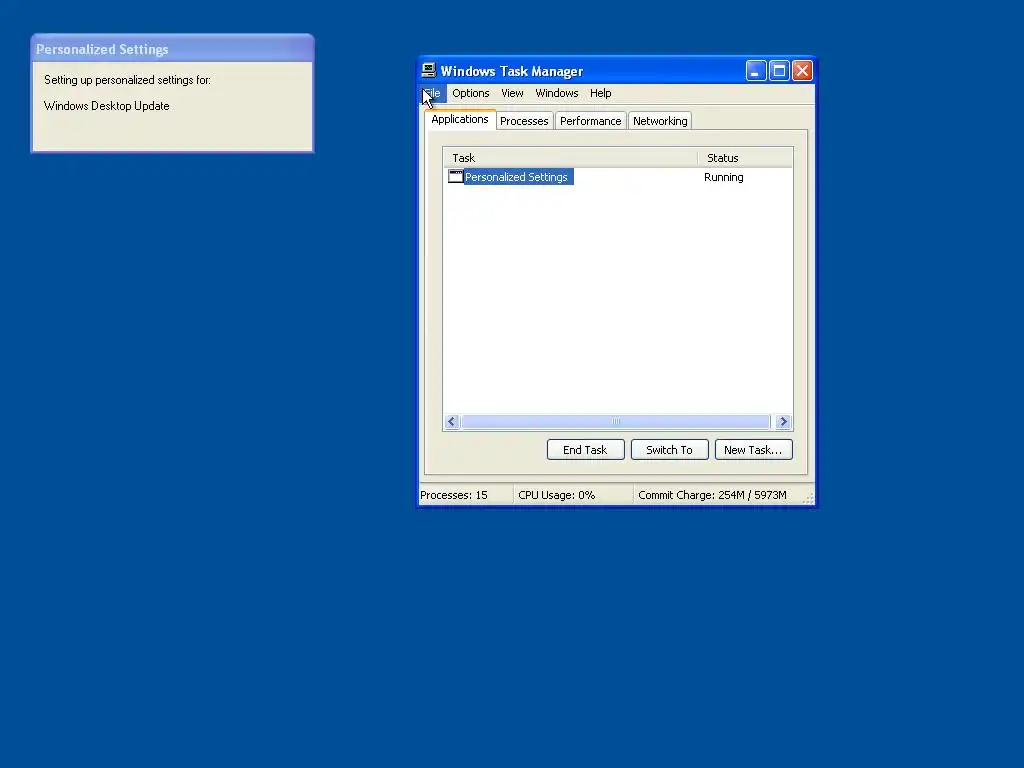Click the left arrow of horizontal scrollbar

(451, 422)
